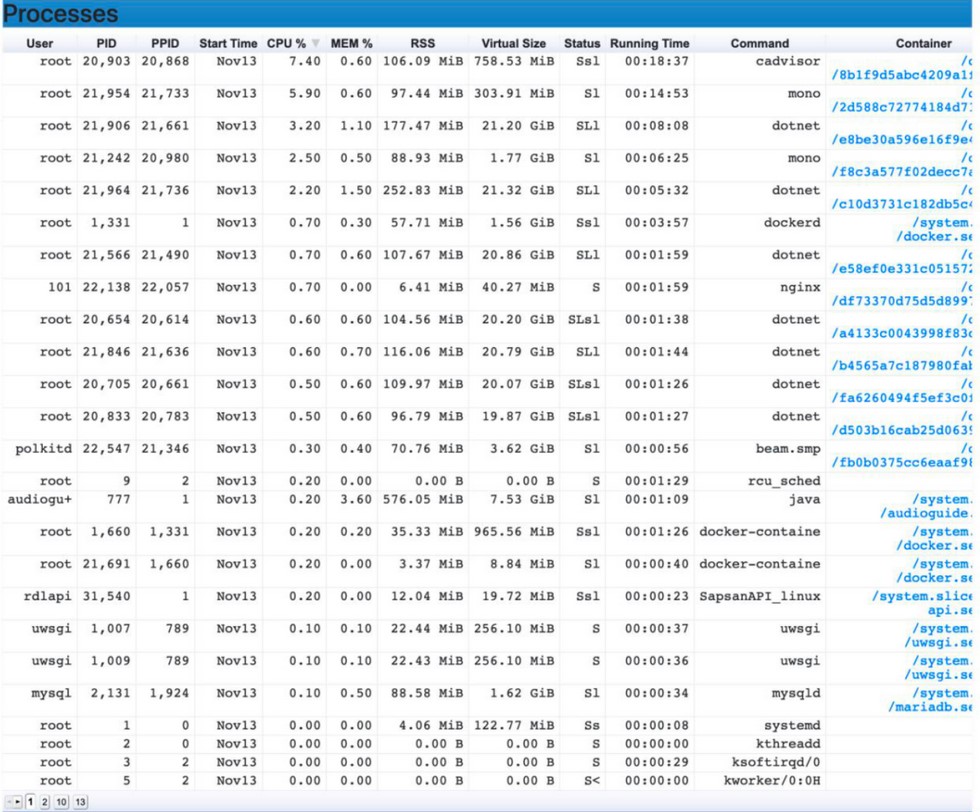This screenshot has width=980, height=812.
Task: Select page 1 in pagination
Action: coord(30,801)
